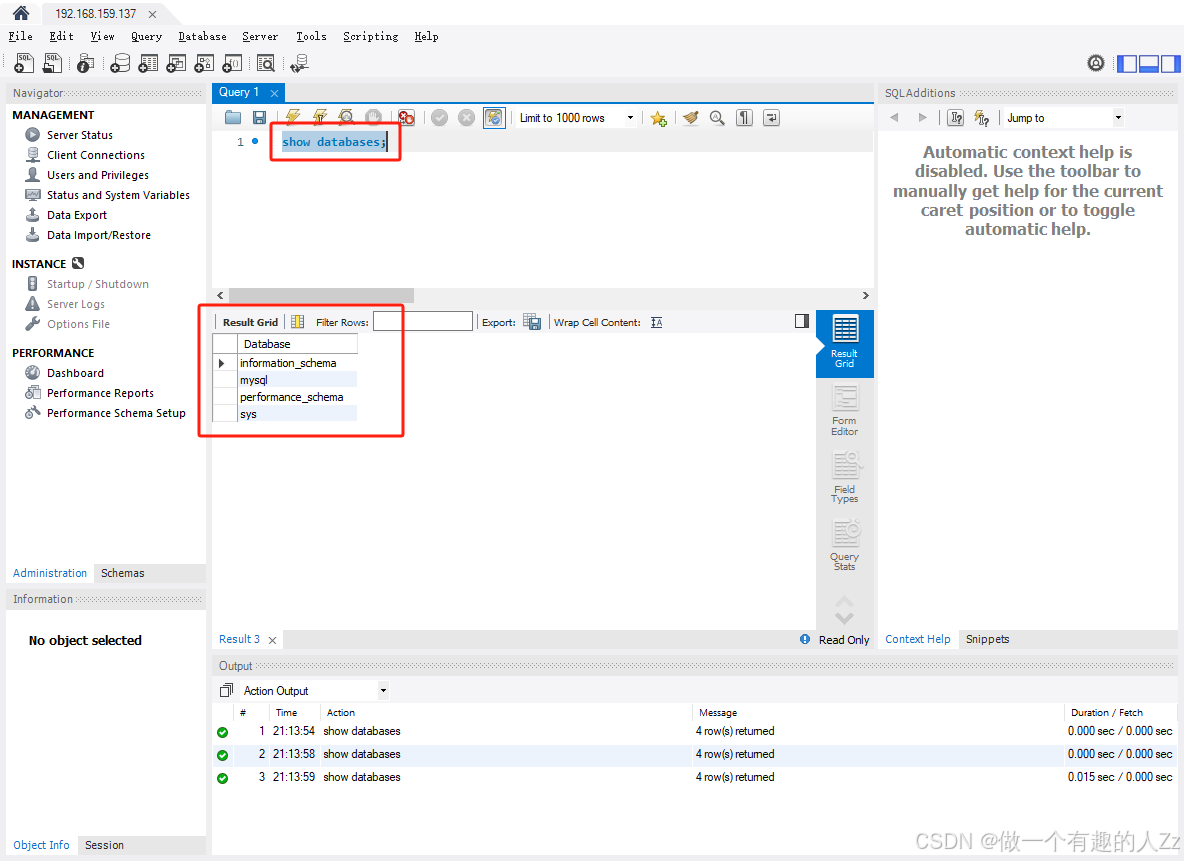Reconnect to DBMS icon
The width and height of the screenshot is (1184, 861).
click(300, 63)
